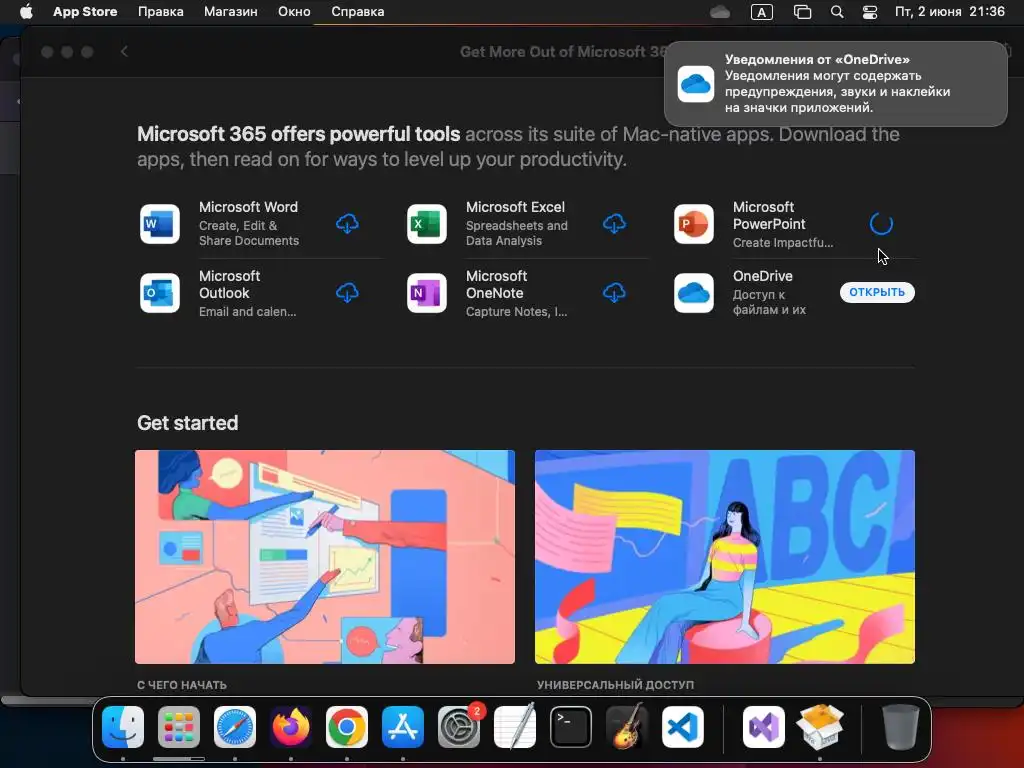
Task: Open Terminal from the Dock
Action: coord(571,727)
